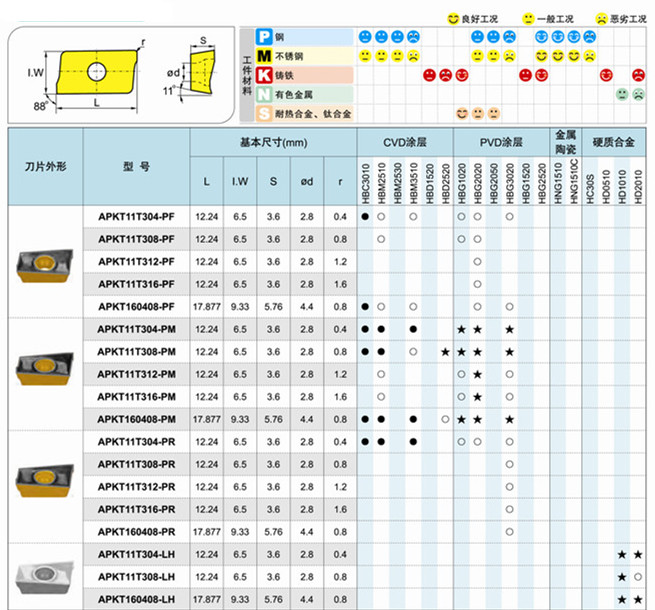This screenshot has height=610, width=655.
Task: Click the orange S heat-resistant alloy icon
Action: click(x=264, y=114)
